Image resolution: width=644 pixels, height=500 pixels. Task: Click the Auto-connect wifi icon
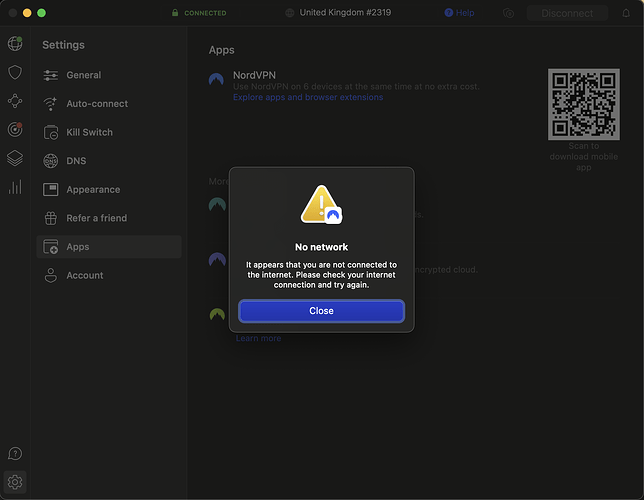click(x=51, y=104)
